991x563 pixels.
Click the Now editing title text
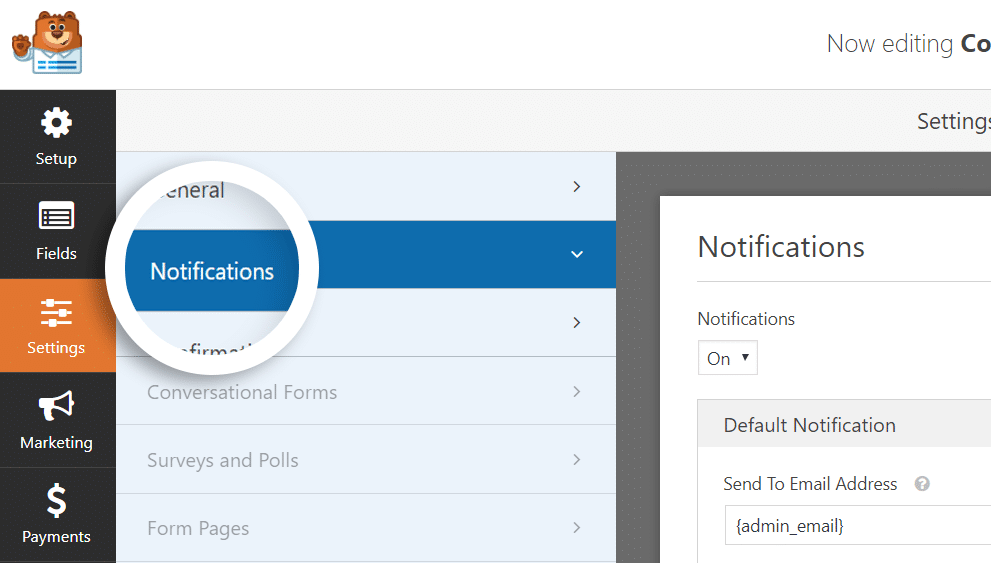pos(908,44)
